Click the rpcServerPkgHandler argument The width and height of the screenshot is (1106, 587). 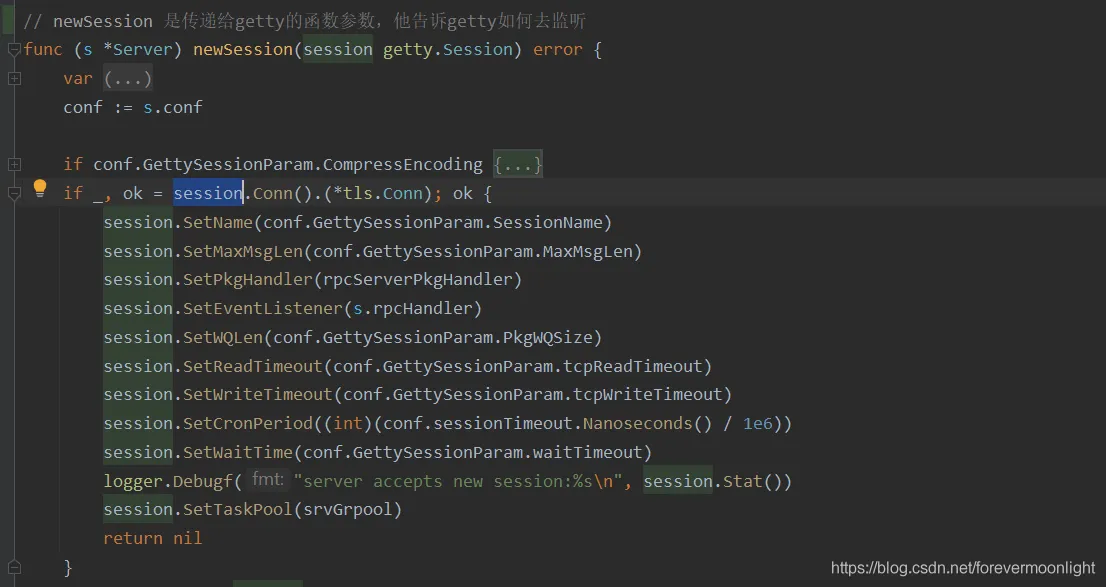417,279
